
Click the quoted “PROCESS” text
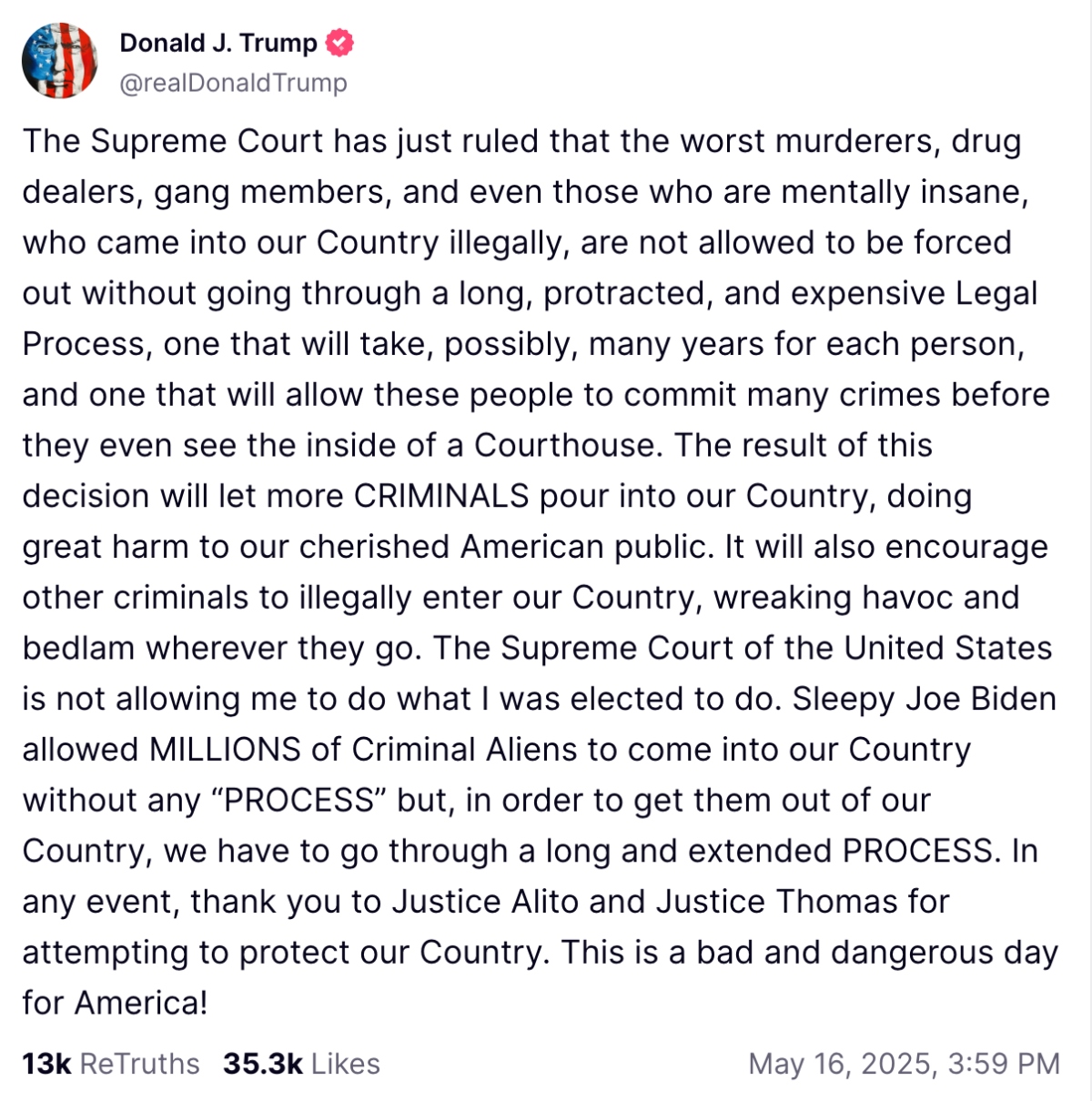299,800
